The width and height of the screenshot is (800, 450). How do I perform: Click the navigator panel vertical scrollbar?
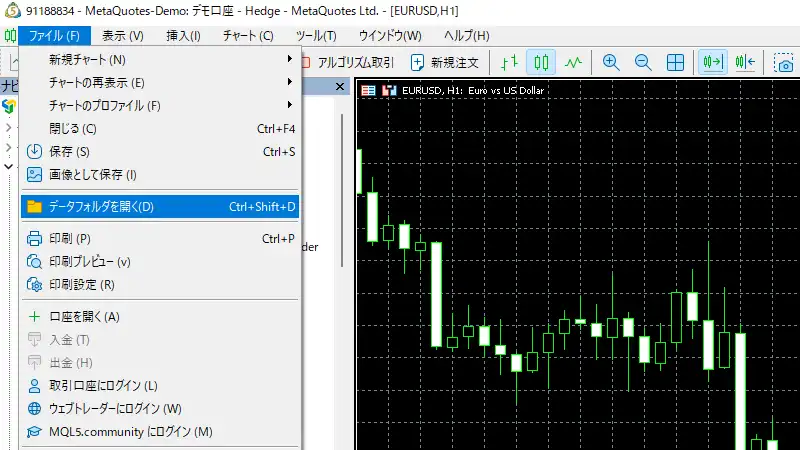(341, 190)
